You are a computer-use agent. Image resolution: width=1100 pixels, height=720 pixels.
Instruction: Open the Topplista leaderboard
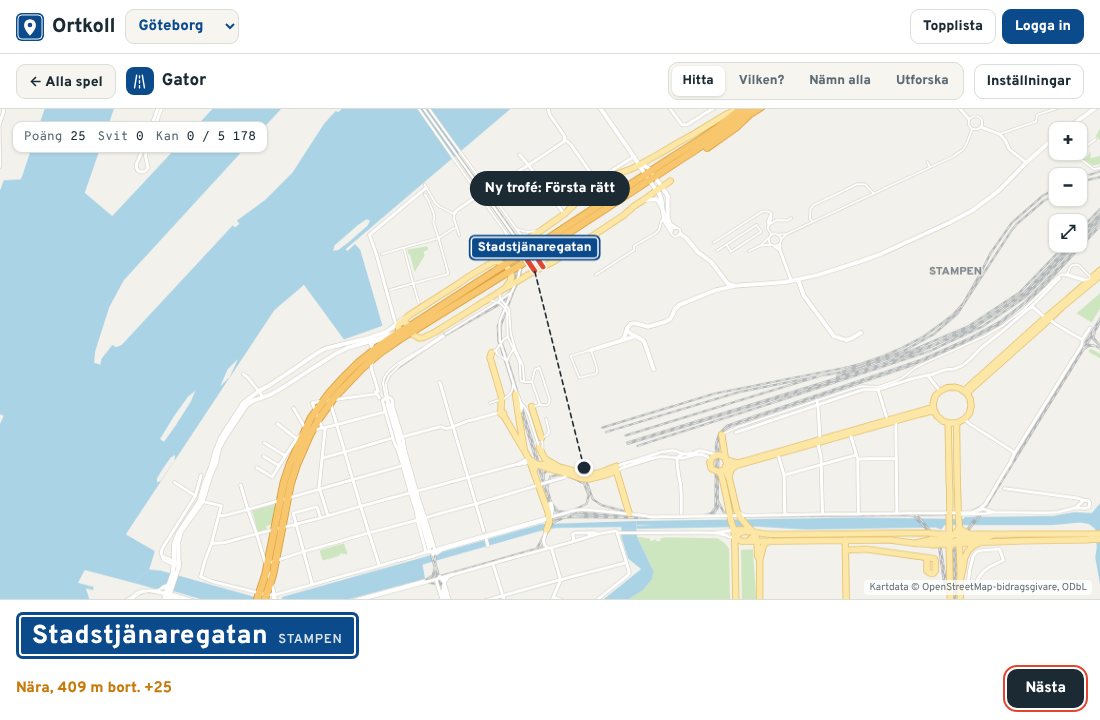coord(953,26)
